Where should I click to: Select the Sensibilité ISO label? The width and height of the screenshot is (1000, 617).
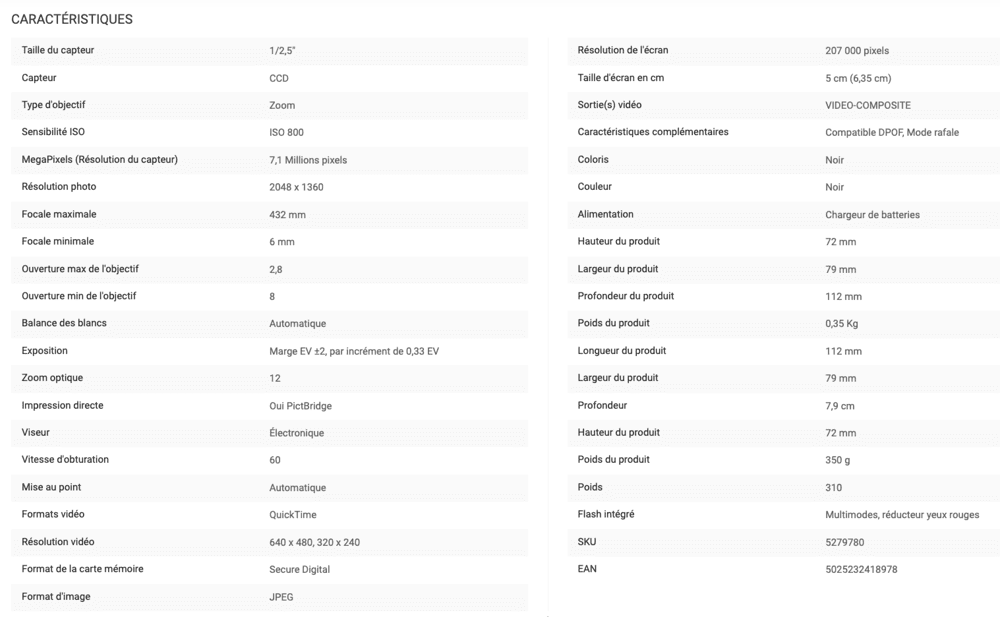tap(53, 132)
